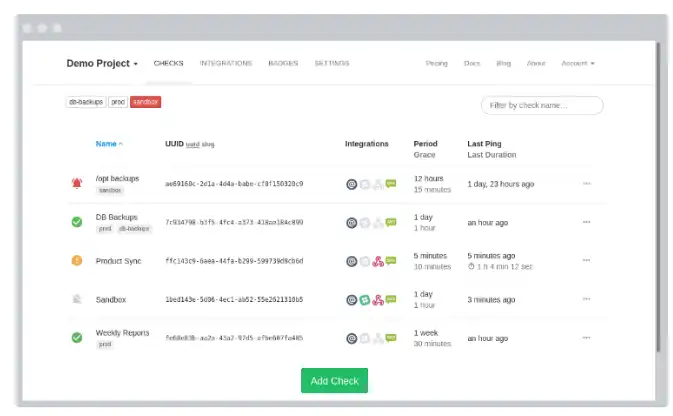The width and height of the screenshot is (673, 416).
Task: Open the Demo Project dropdown
Action: 102,64
